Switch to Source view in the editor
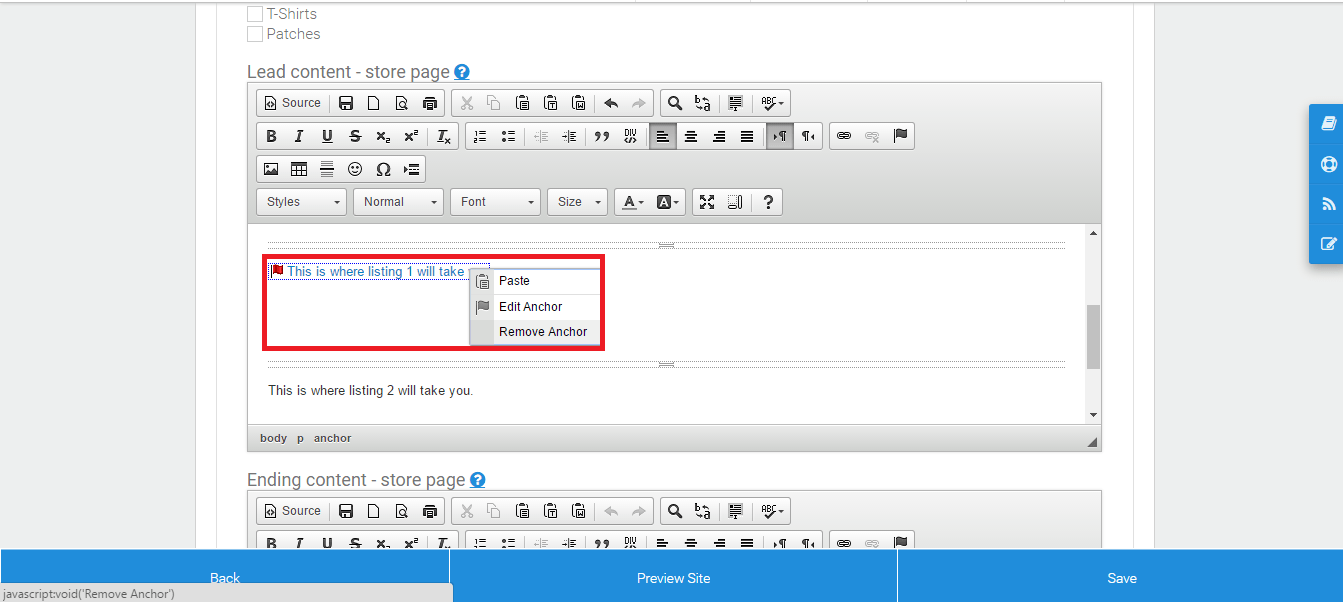 291,103
